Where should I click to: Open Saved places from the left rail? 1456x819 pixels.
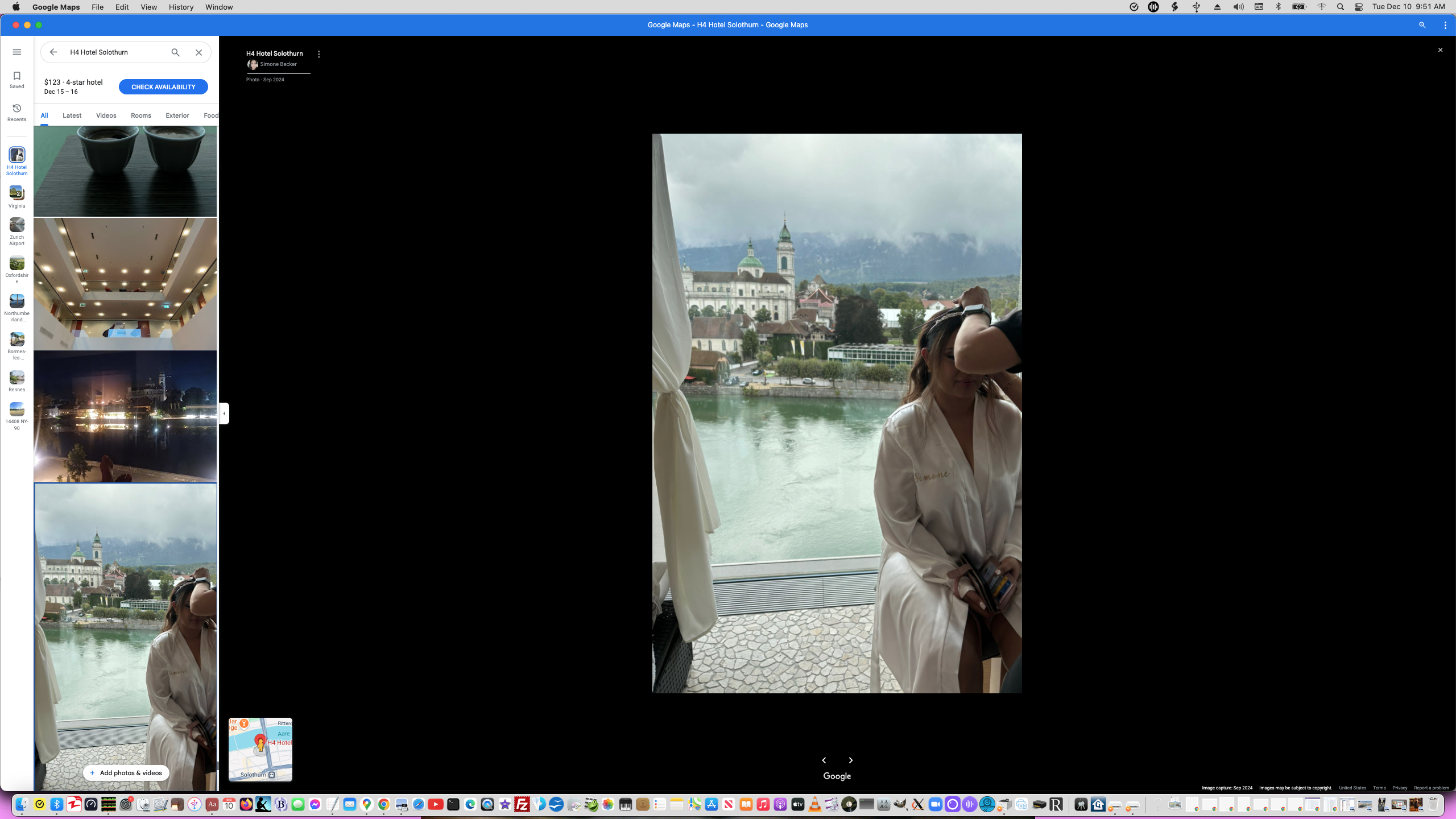[x=16, y=78]
